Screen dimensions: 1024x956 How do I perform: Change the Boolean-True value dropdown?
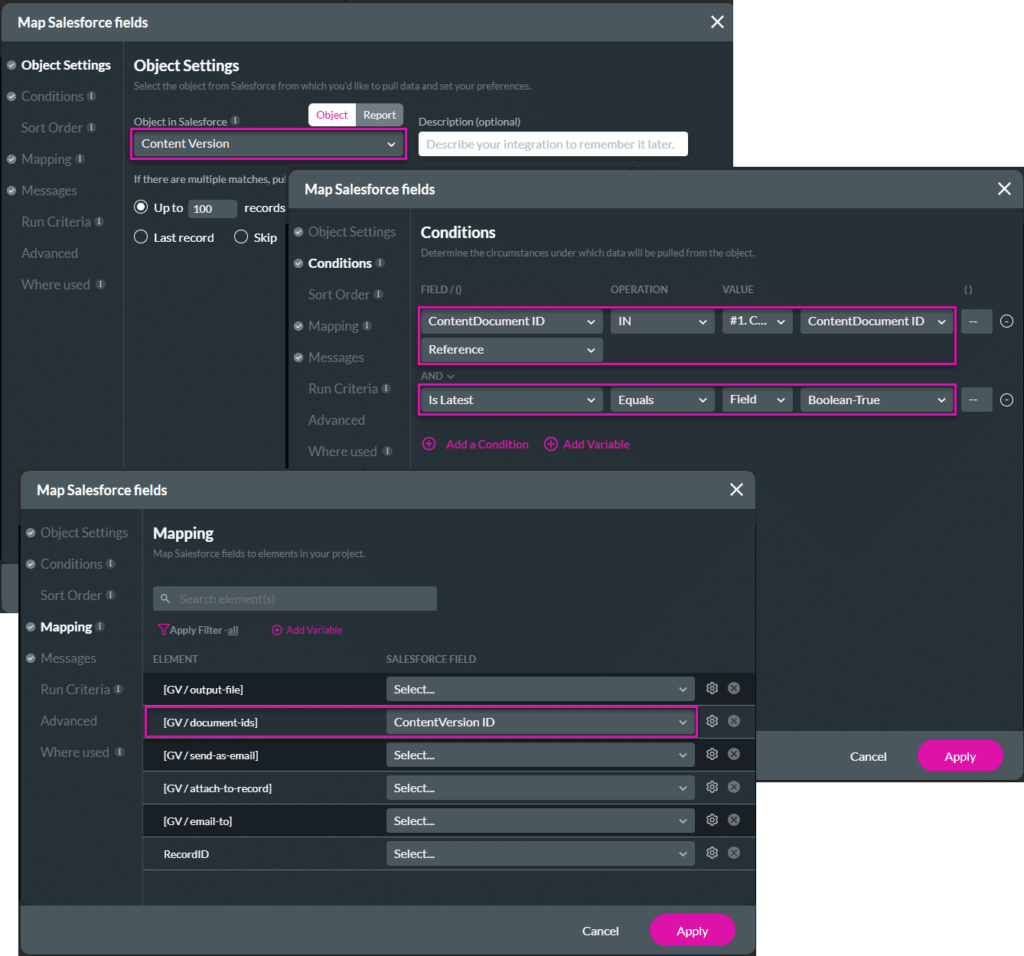[x=876, y=399]
